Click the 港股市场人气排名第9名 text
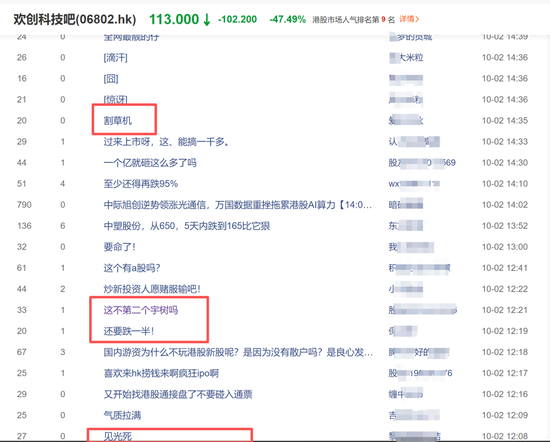The width and height of the screenshot is (550, 442). [x=354, y=19]
